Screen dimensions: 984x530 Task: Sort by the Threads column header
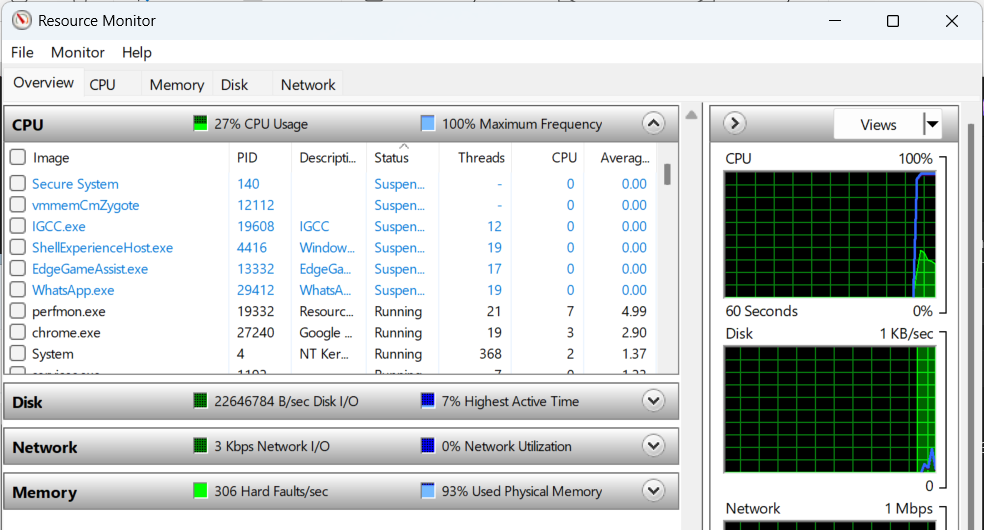click(476, 157)
